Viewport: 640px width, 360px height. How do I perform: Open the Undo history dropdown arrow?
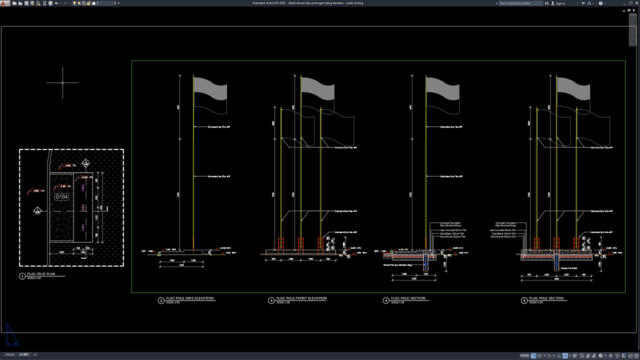pos(61,3)
